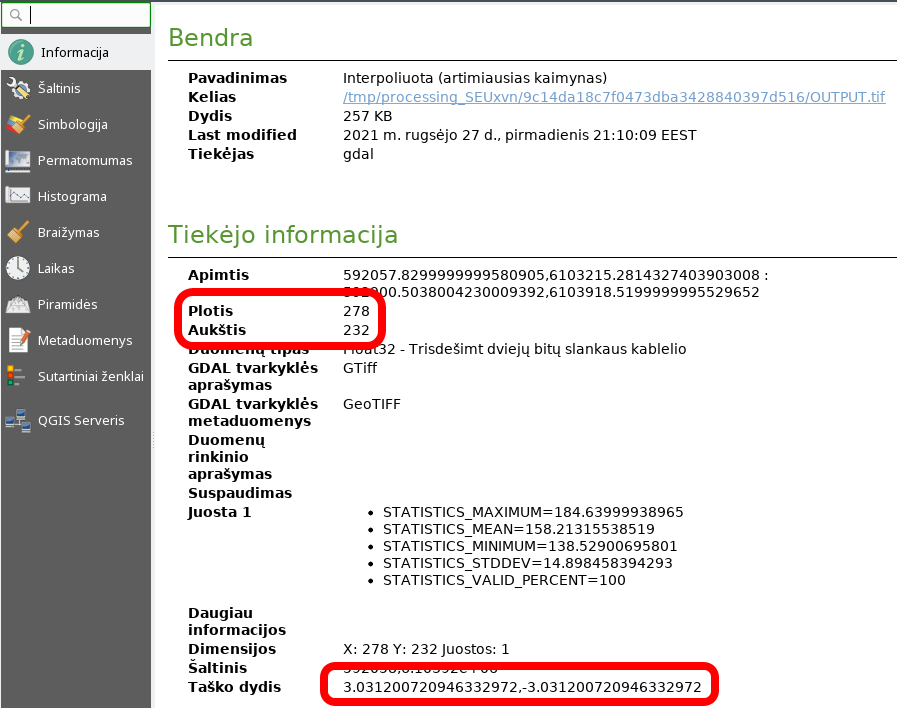Screen dimensions: 897x708
Task: Open the Metaduomenys tab
Action: pyautogui.click(x=76, y=340)
